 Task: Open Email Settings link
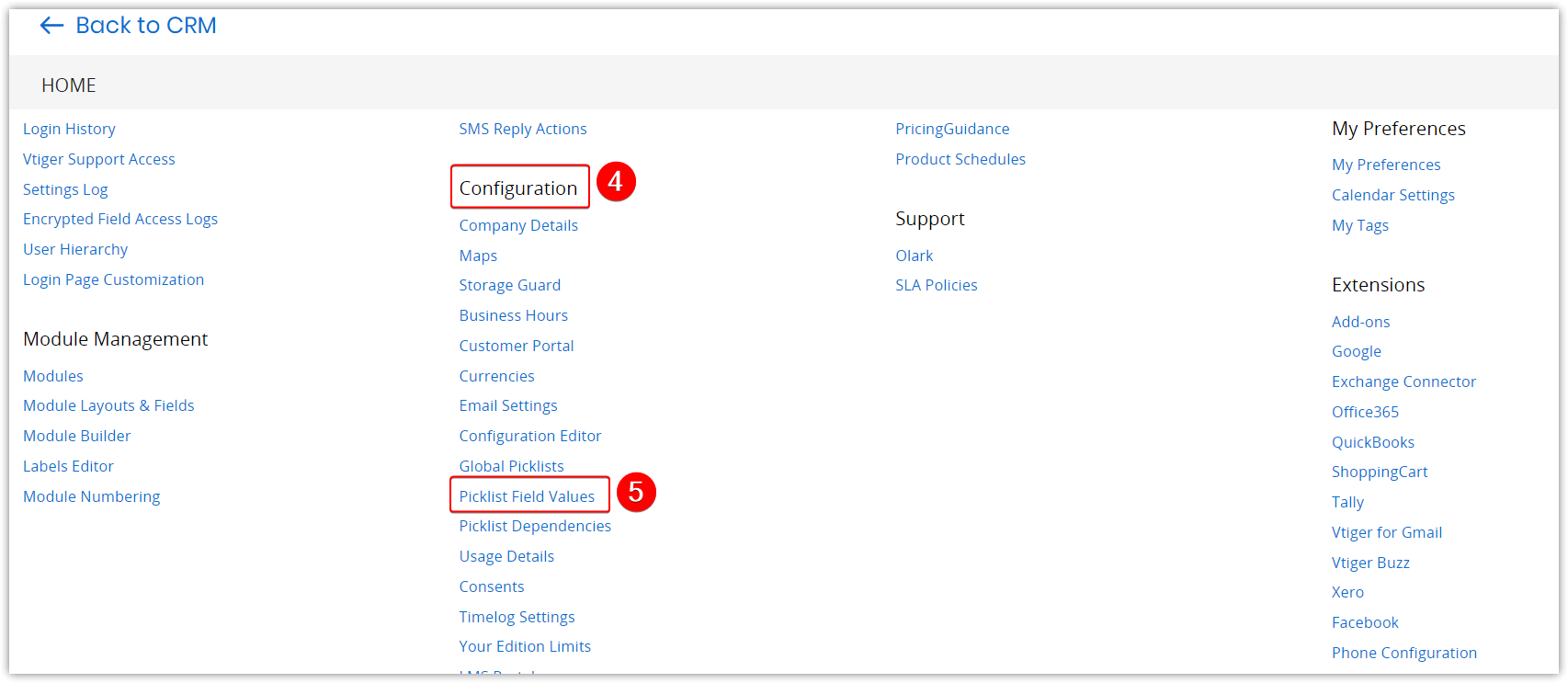tap(508, 405)
